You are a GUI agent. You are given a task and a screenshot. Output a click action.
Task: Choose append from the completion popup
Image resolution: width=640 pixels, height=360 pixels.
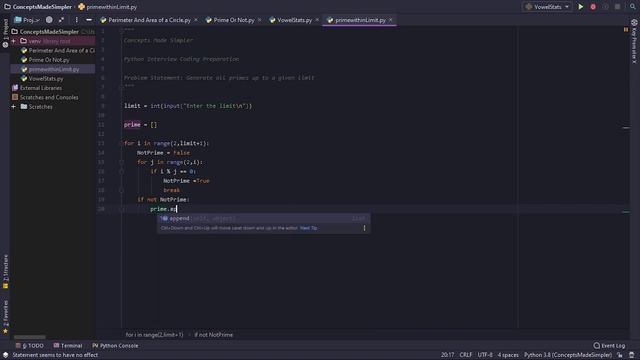coord(264,218)
